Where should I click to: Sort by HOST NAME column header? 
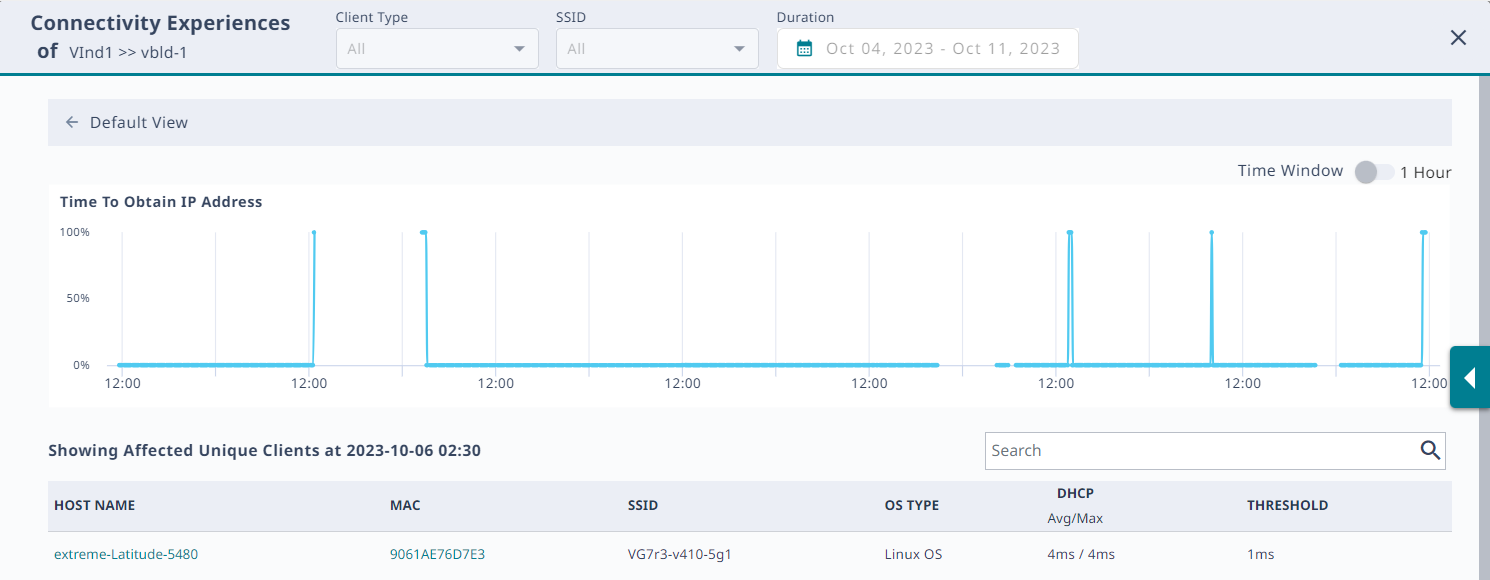pyautogui.click(x=94, y=506)
